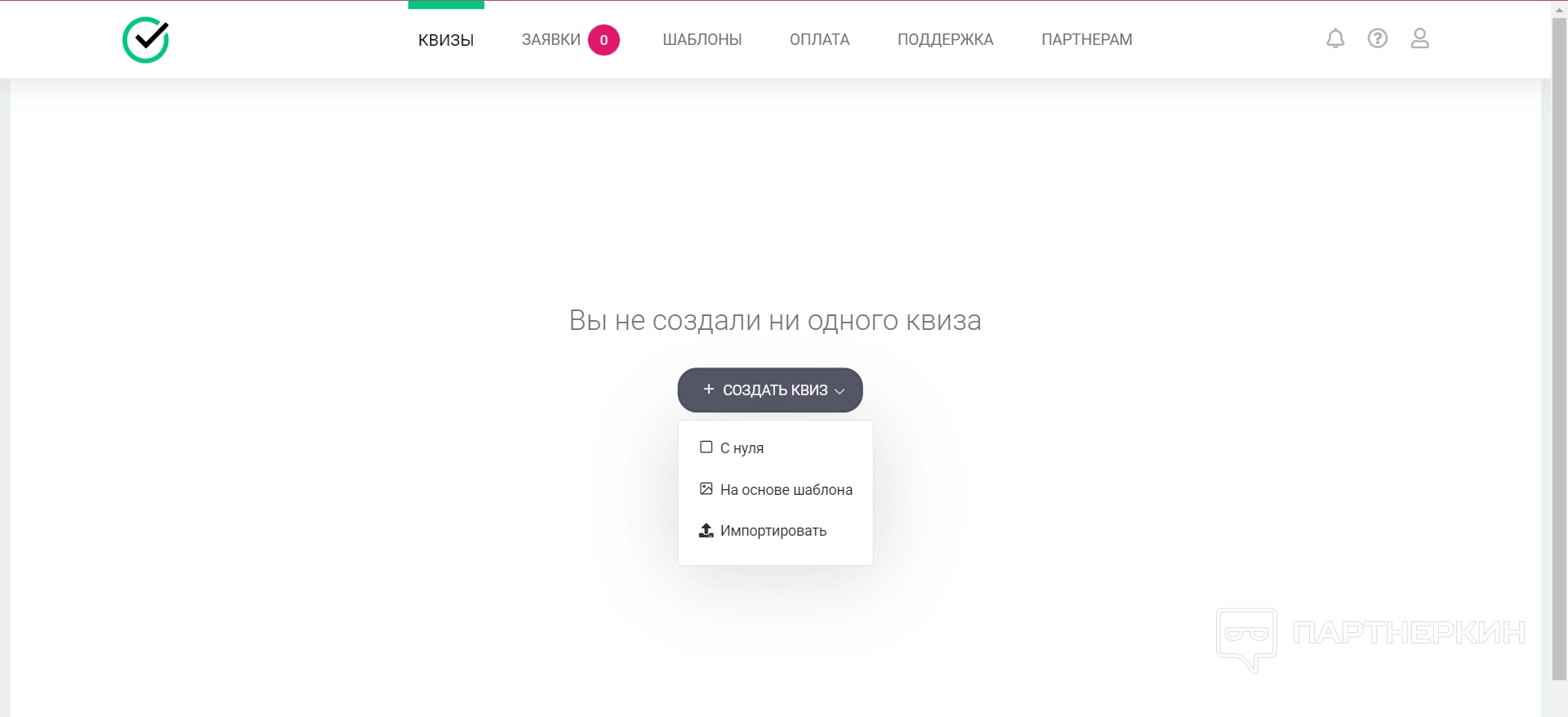Click the page vertical scrollbar thumb
This screenshot has width=1568, height=717.
(x=1559, y=348)
